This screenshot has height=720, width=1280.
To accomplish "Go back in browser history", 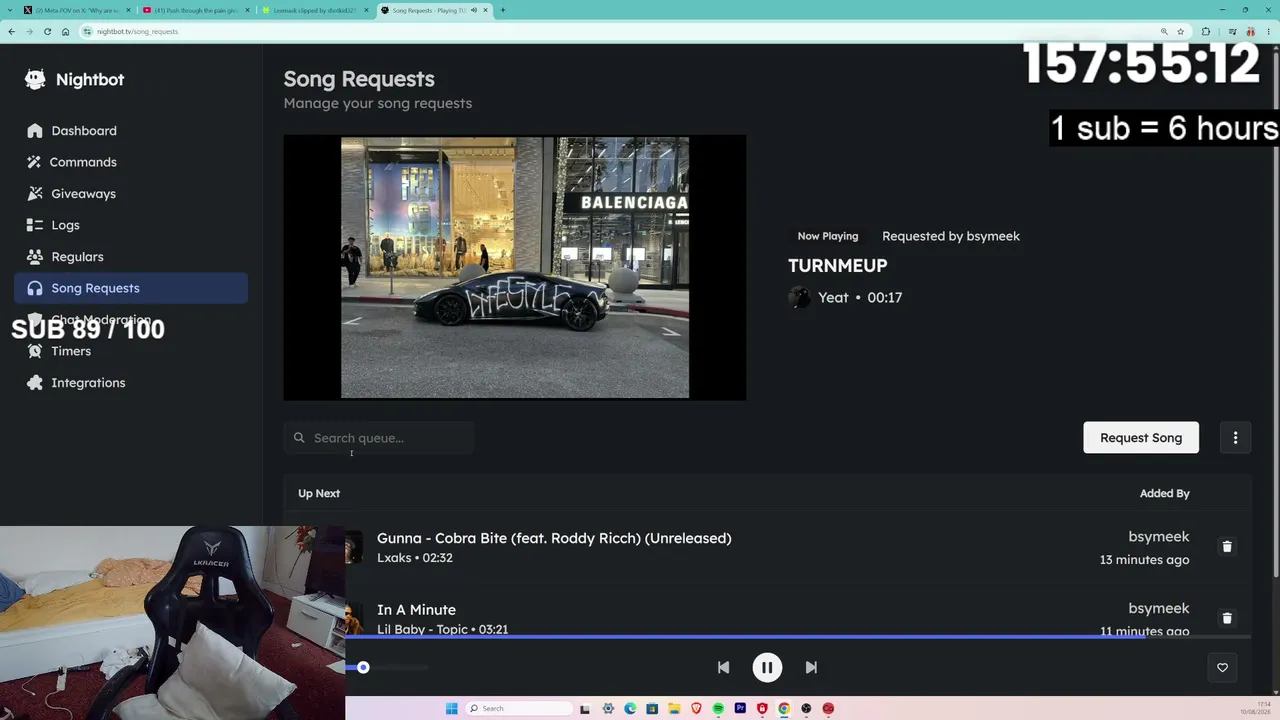I will (x=11, y=31).
